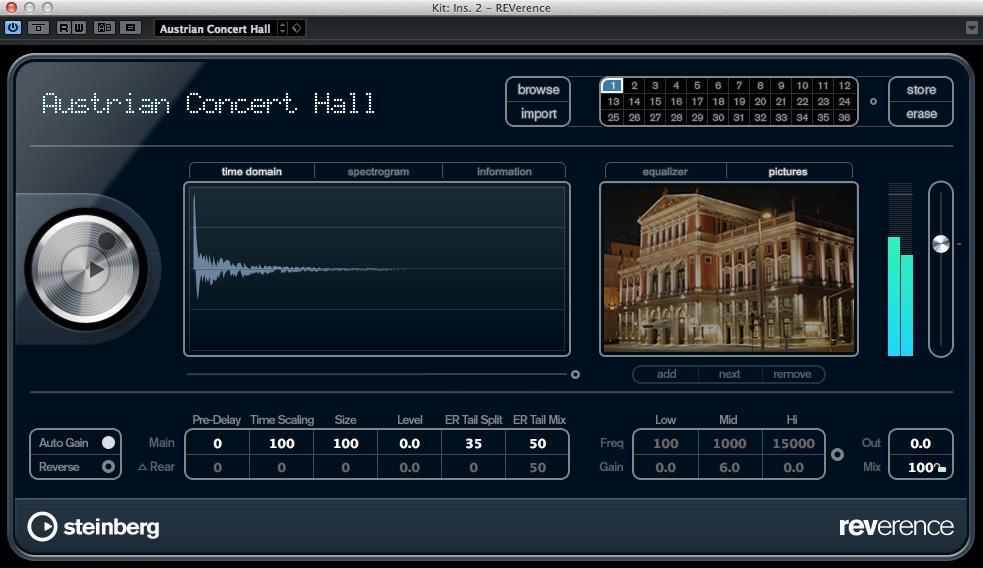Select program slot 1
The image size is (983, 568).
(612, 85)
